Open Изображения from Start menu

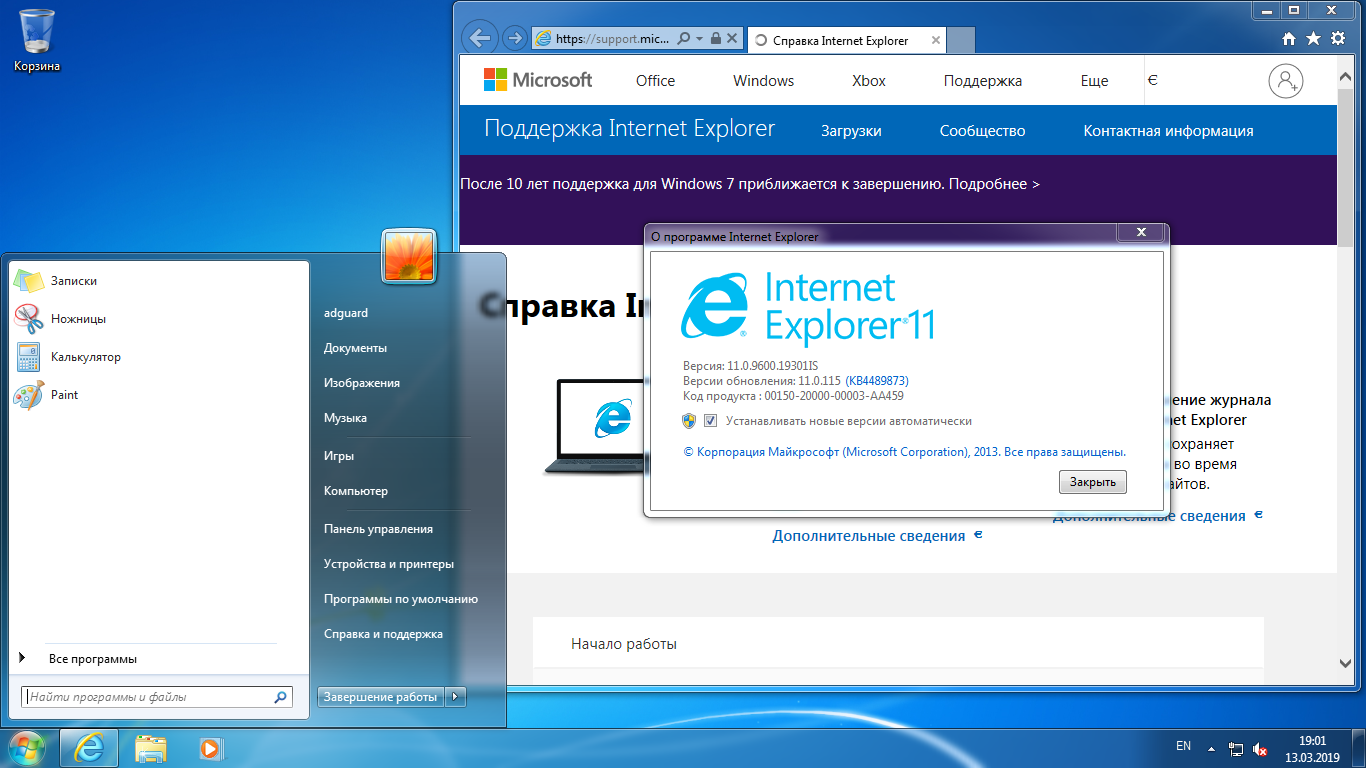[x=361, y=383]
